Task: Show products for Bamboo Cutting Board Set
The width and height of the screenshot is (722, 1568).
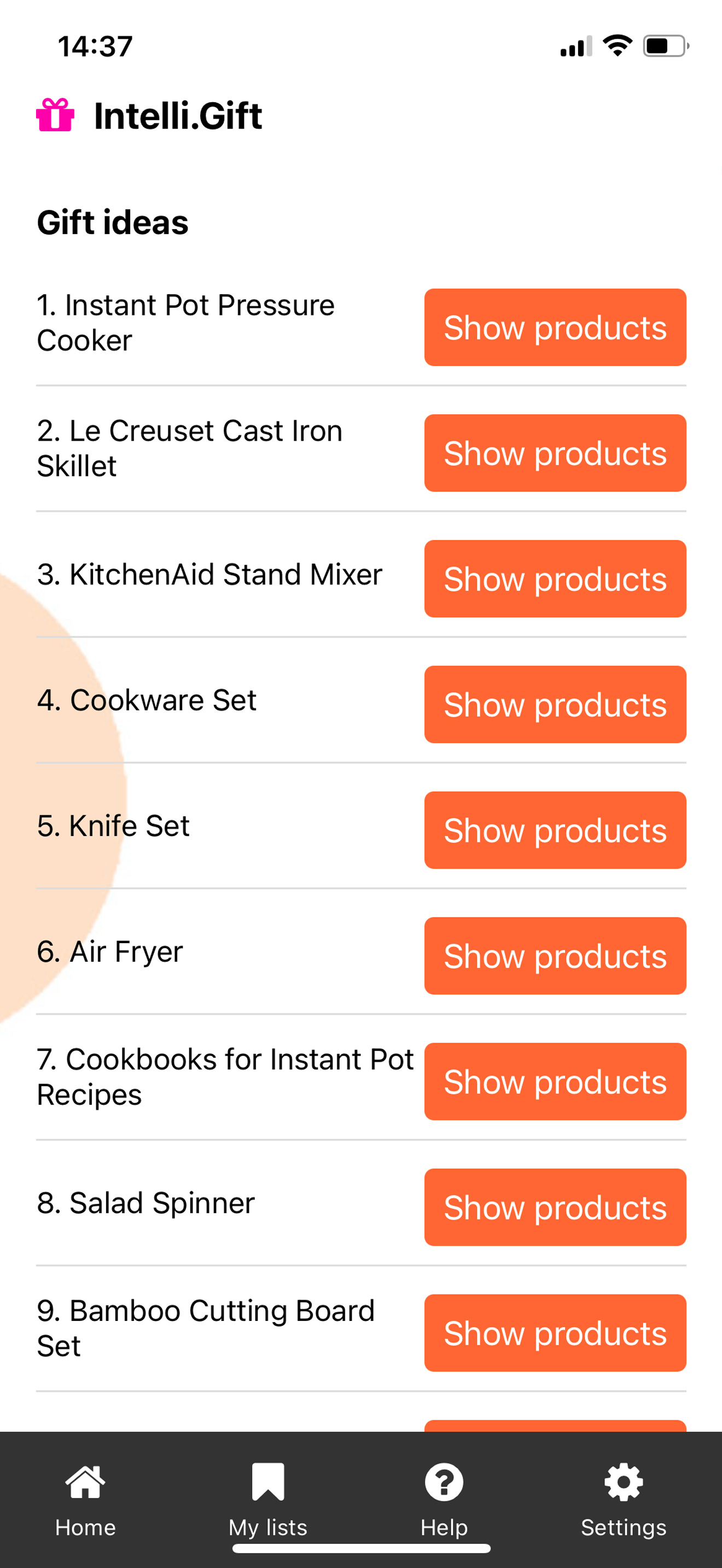Action: (555, 1333)
